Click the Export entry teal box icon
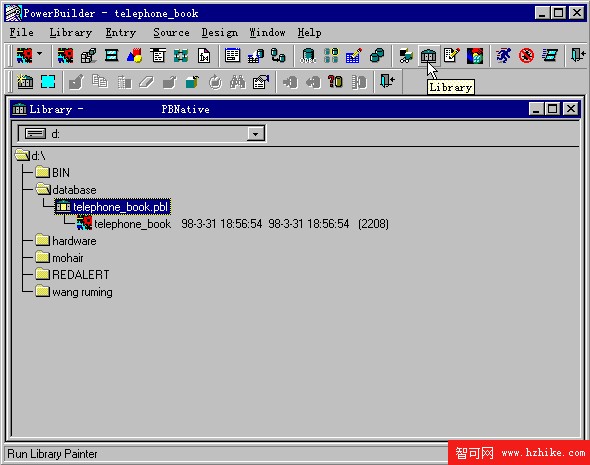 coord(192,81)
